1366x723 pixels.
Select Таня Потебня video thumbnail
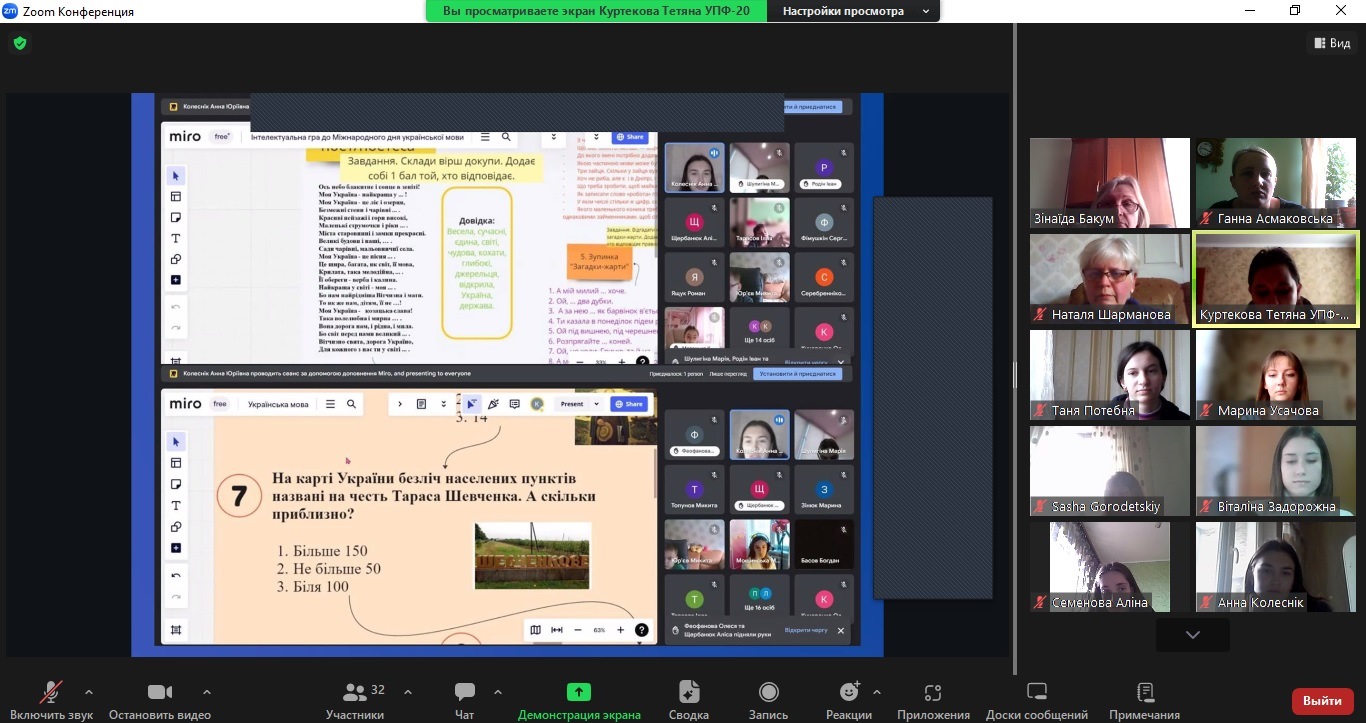1110,375
